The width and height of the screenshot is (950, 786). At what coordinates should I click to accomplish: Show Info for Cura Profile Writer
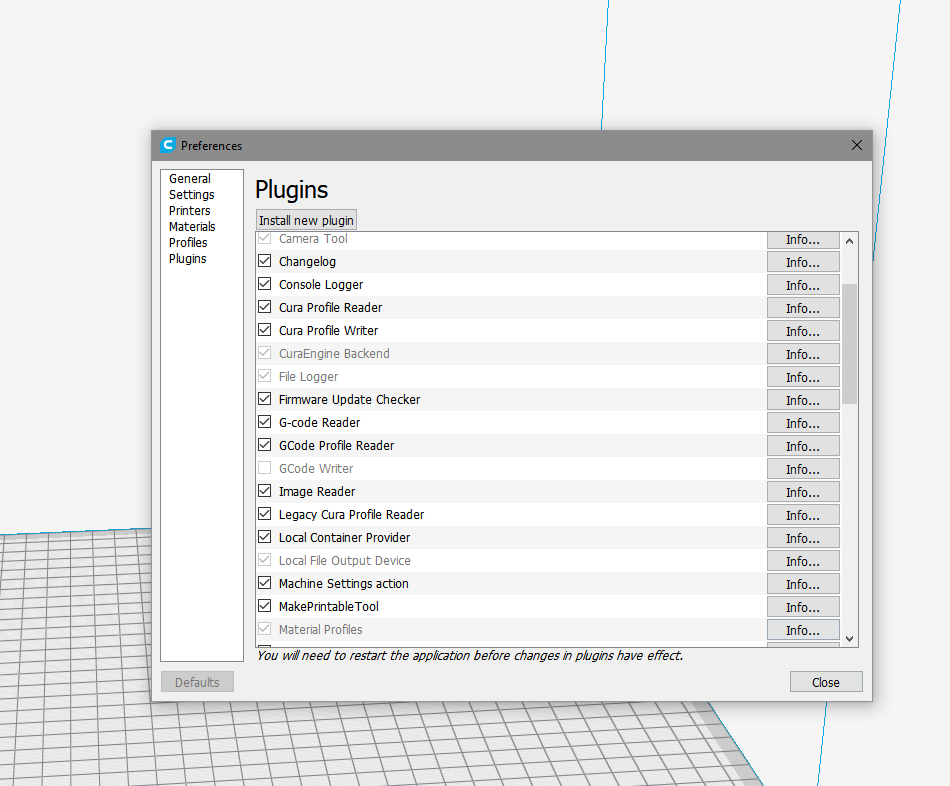tap(803, 331)
